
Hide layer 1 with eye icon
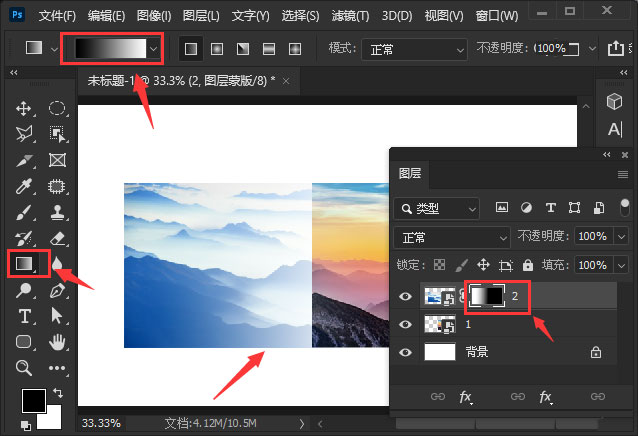pos(405,324)
